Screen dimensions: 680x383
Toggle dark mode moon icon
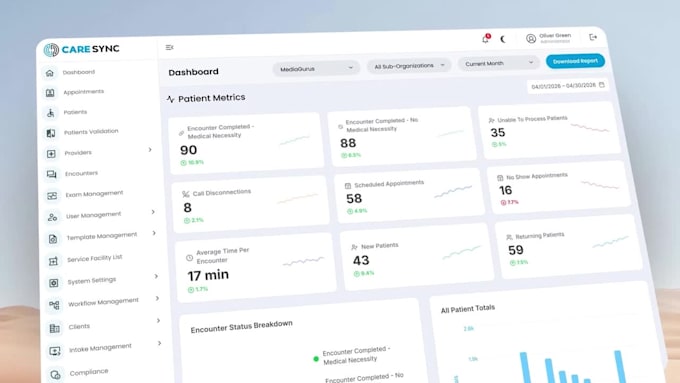point(503,39)
